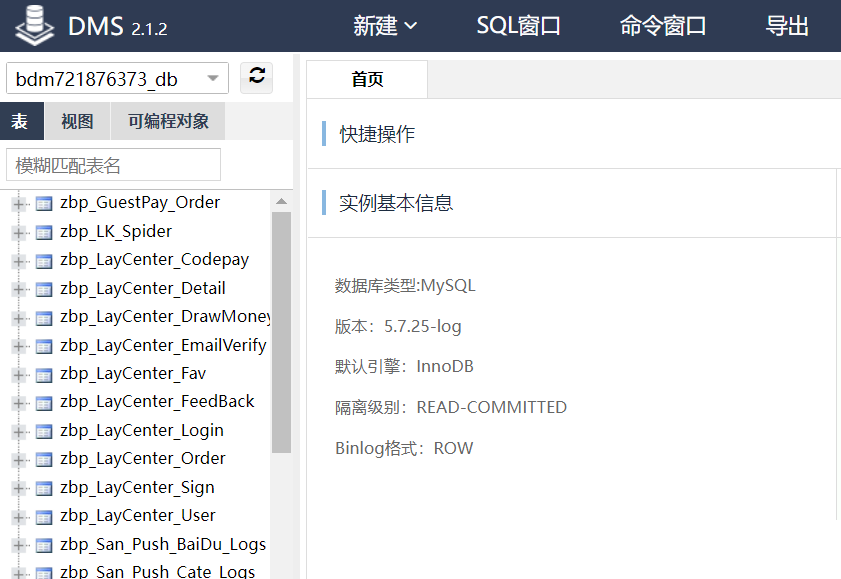The width and height of the screenshot is (841, 579).
Task: Expand the zbp_LayCenter_Sign table node
Action: click(18, 488)
